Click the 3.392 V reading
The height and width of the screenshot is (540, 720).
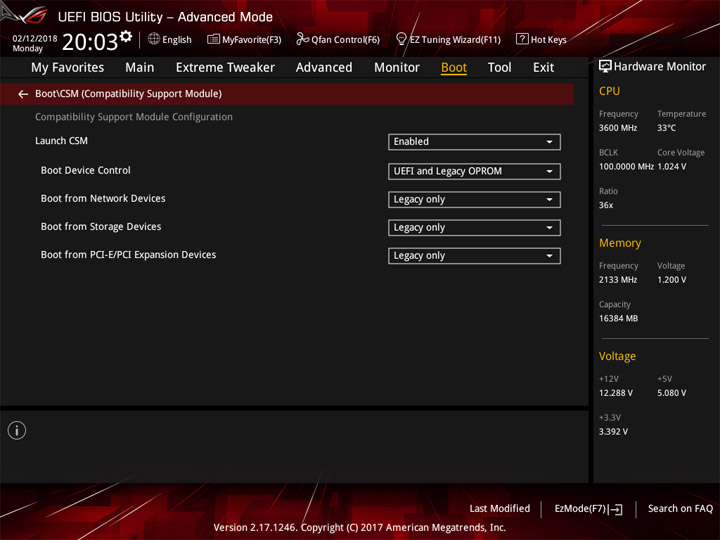coord(613,432)
